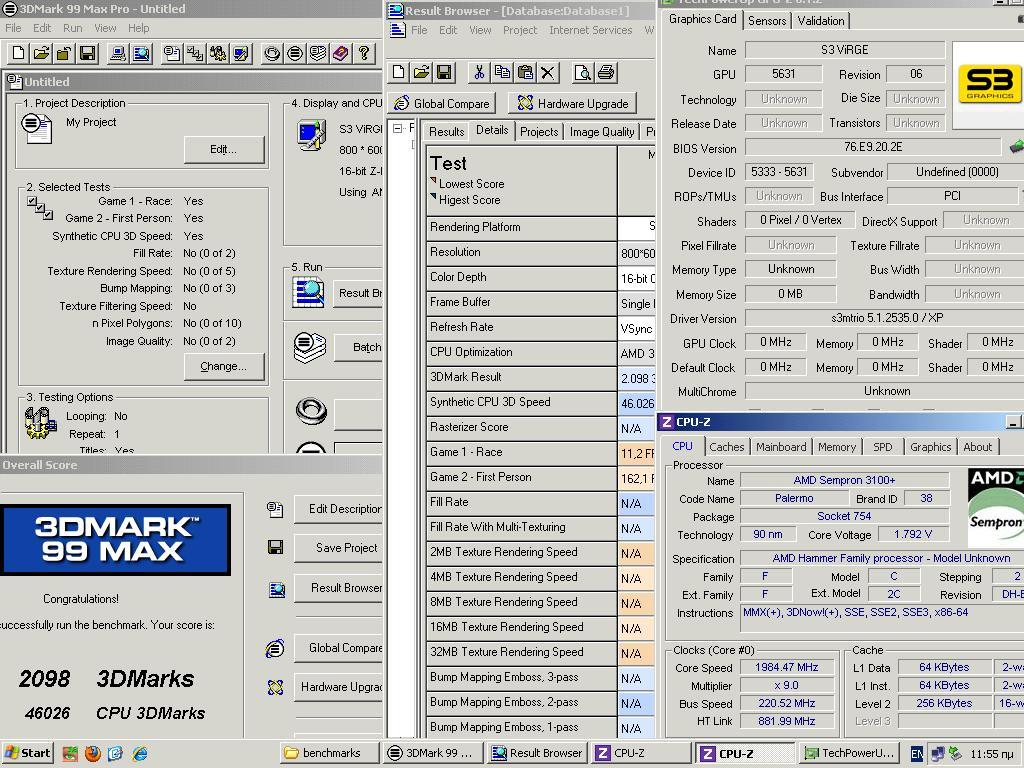Click benchmarks folder taskbar button
The width and height of the screenshot is (1024, 768).
point(330,753)
